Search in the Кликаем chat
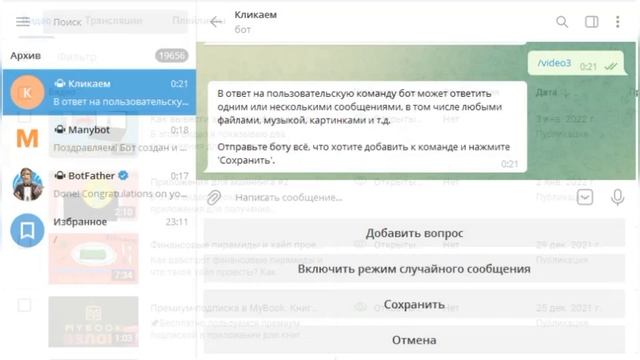Image resolution: width=640 pixels, height=360 pixels. [x=562, y=22]
